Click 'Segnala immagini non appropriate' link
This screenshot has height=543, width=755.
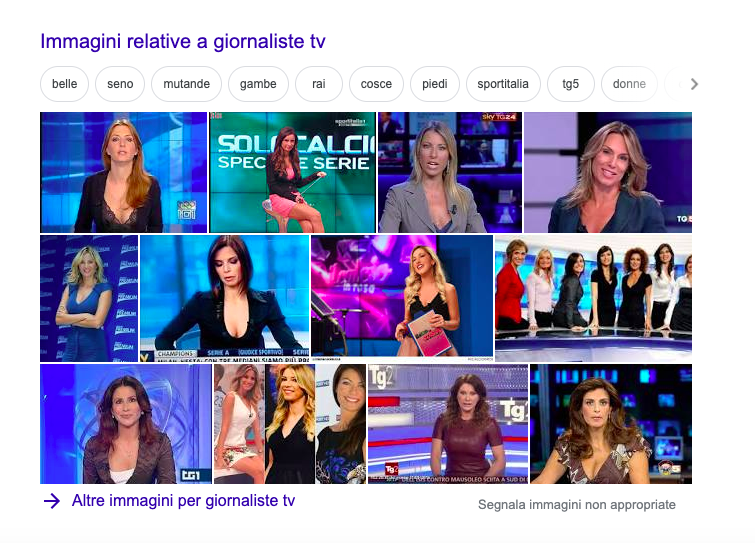577,504
